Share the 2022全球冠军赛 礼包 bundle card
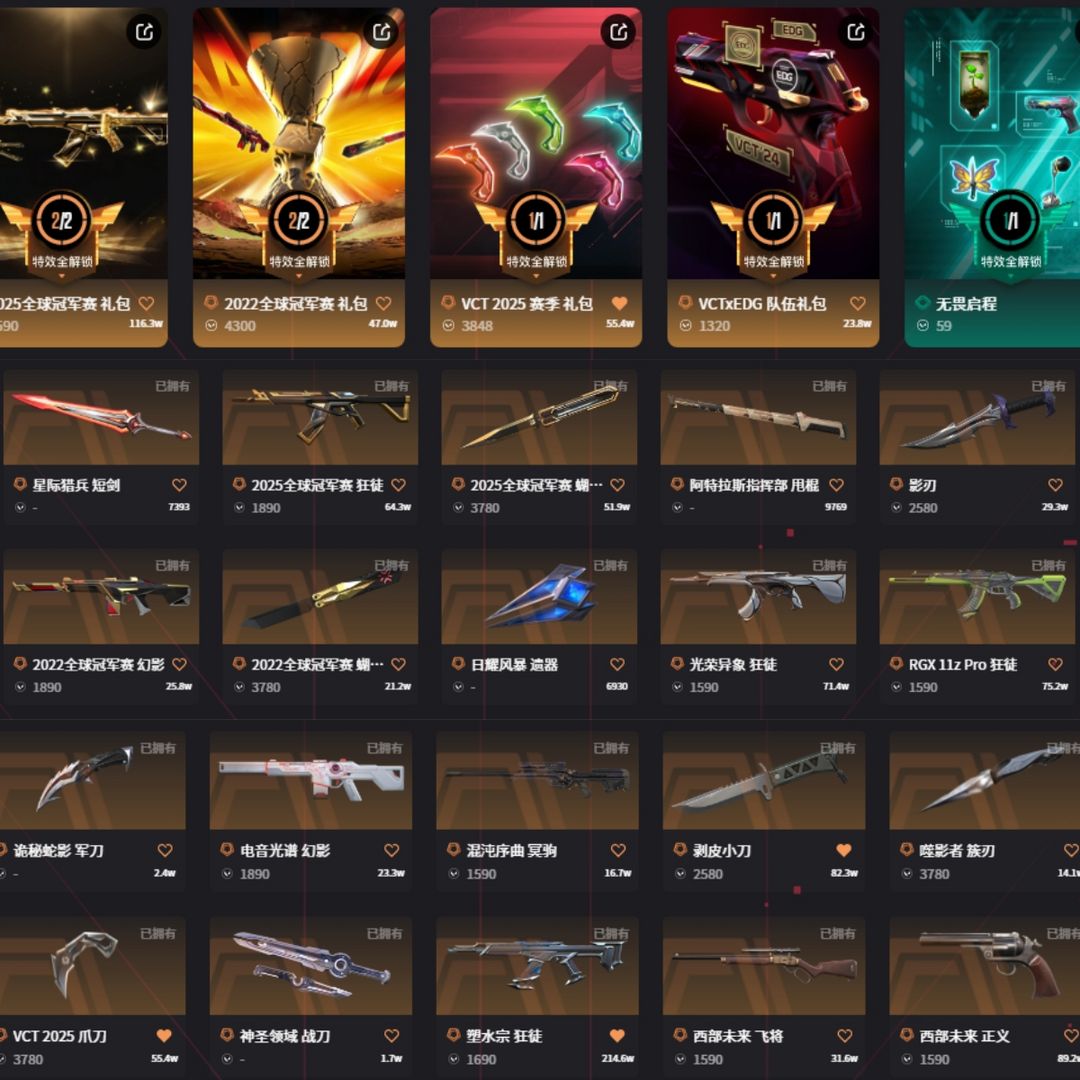Image resolution: width=1080 pixels, height=1080 pixels. [382, 32]
